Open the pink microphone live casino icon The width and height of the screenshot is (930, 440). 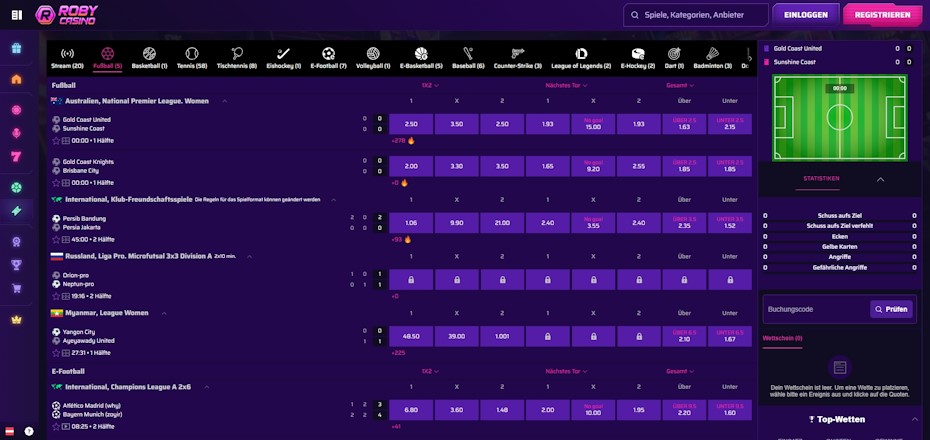click(x=17, y=133)
